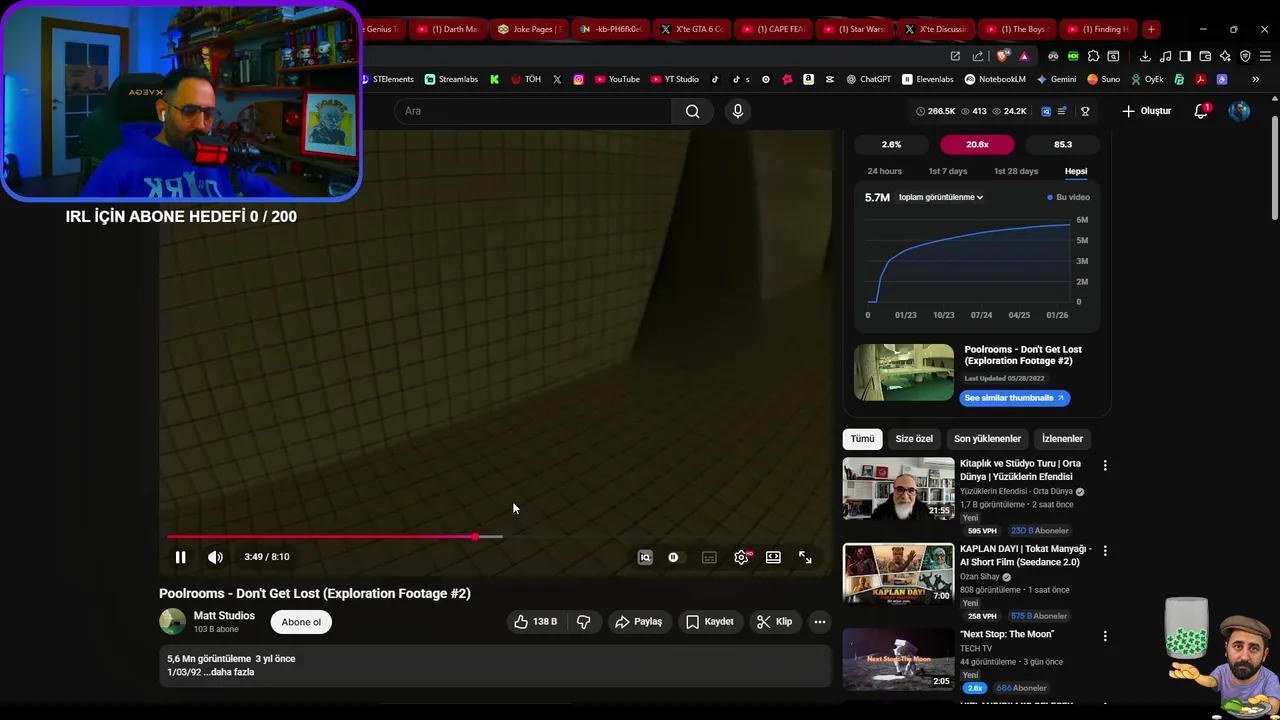Like the video showing 138 B
This screenshot has width=1280, height=720.
pos(536,622)
